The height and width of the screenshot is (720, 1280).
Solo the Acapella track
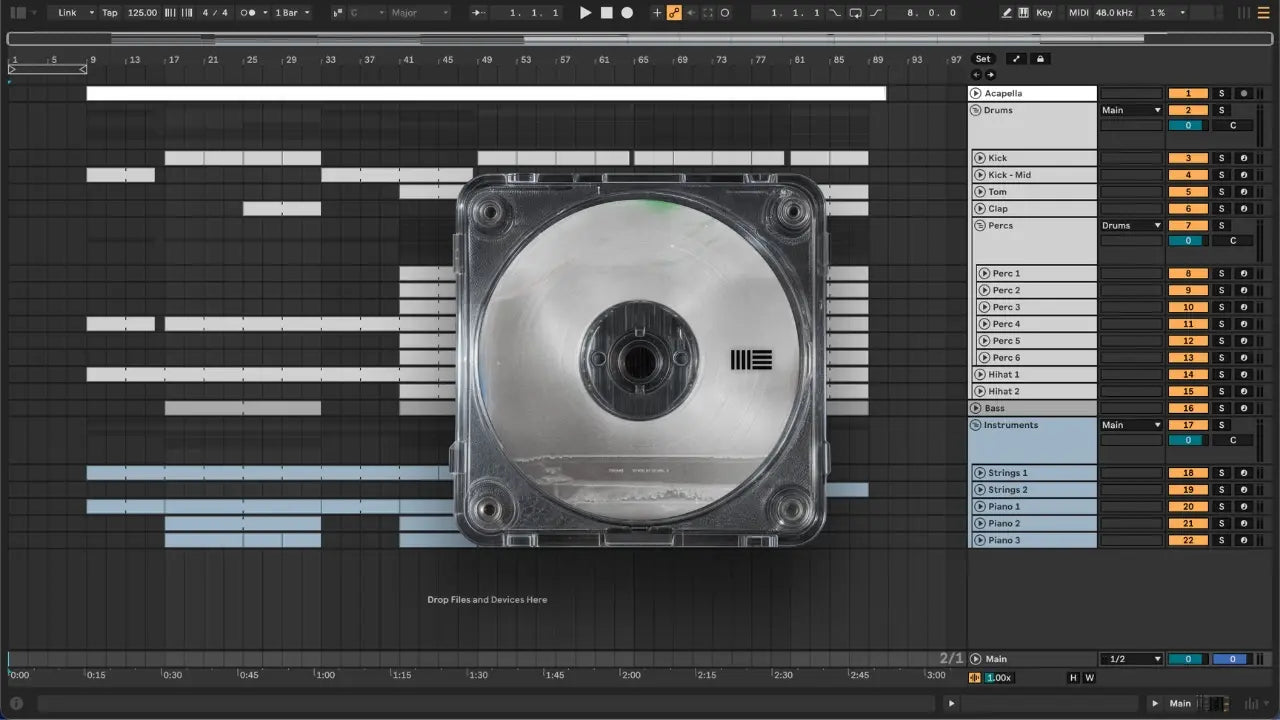click(1221, 93)
